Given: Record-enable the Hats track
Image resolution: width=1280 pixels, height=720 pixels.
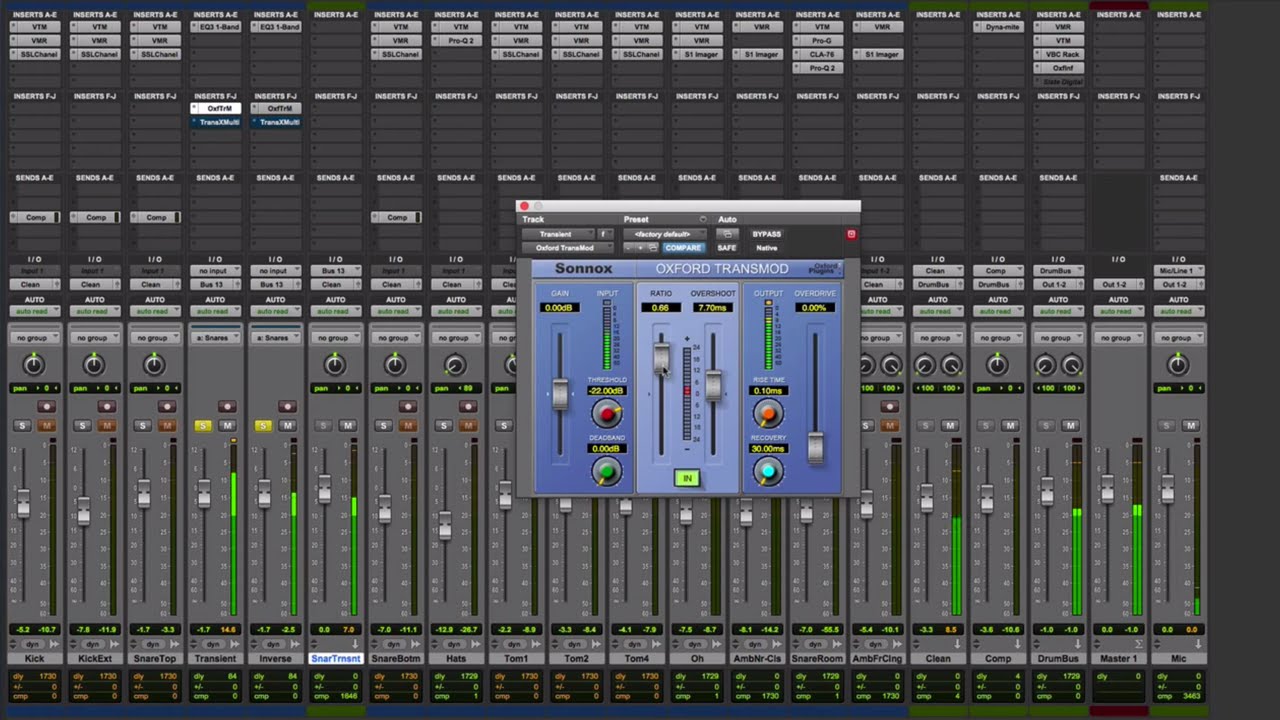Looking at the screenshot, I should coord(467,407).
